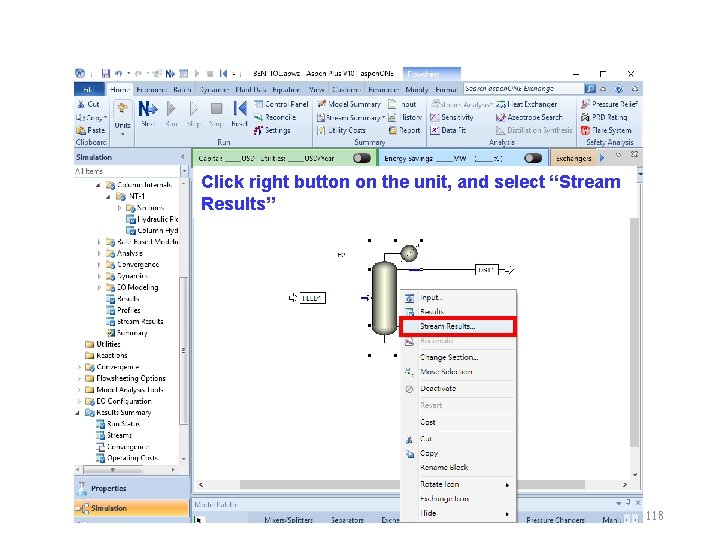
Task: Open Pressure Relief safety analysis
Action: pos(609,104)
